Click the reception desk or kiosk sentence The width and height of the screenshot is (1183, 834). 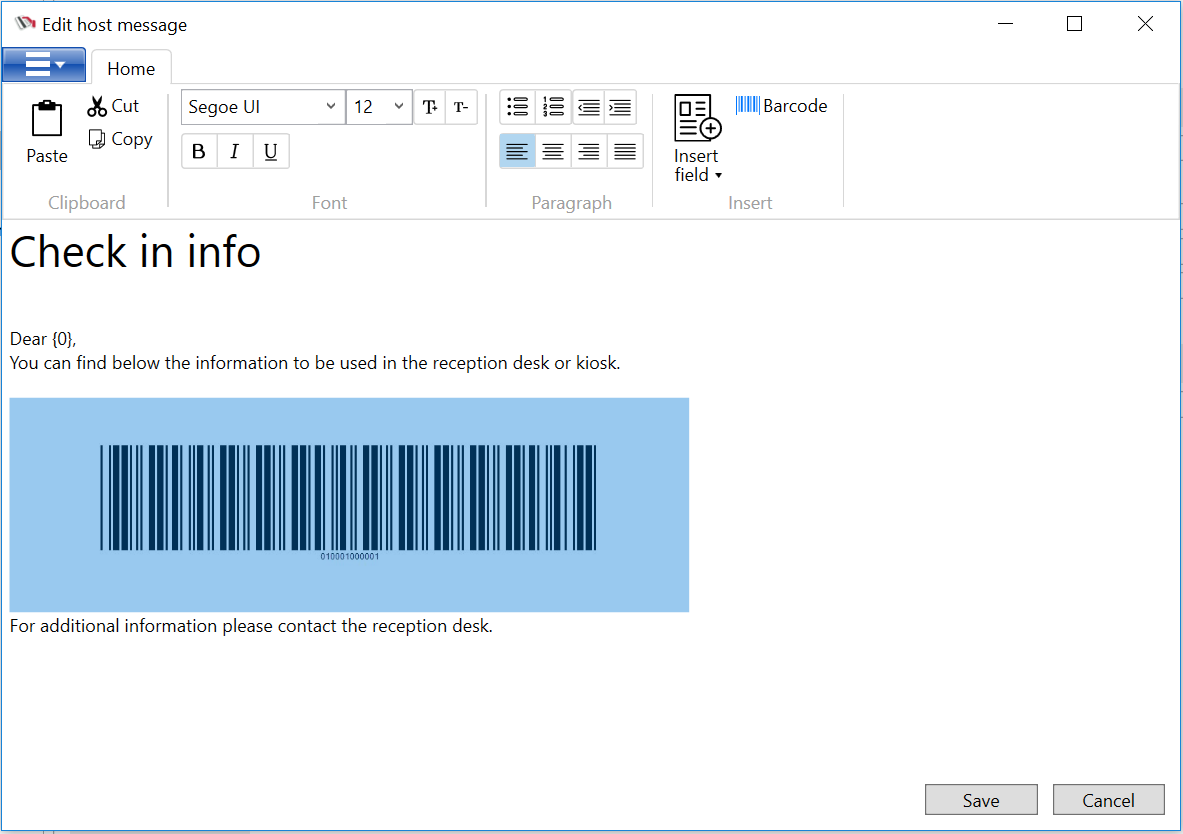[x=315, y=363]
